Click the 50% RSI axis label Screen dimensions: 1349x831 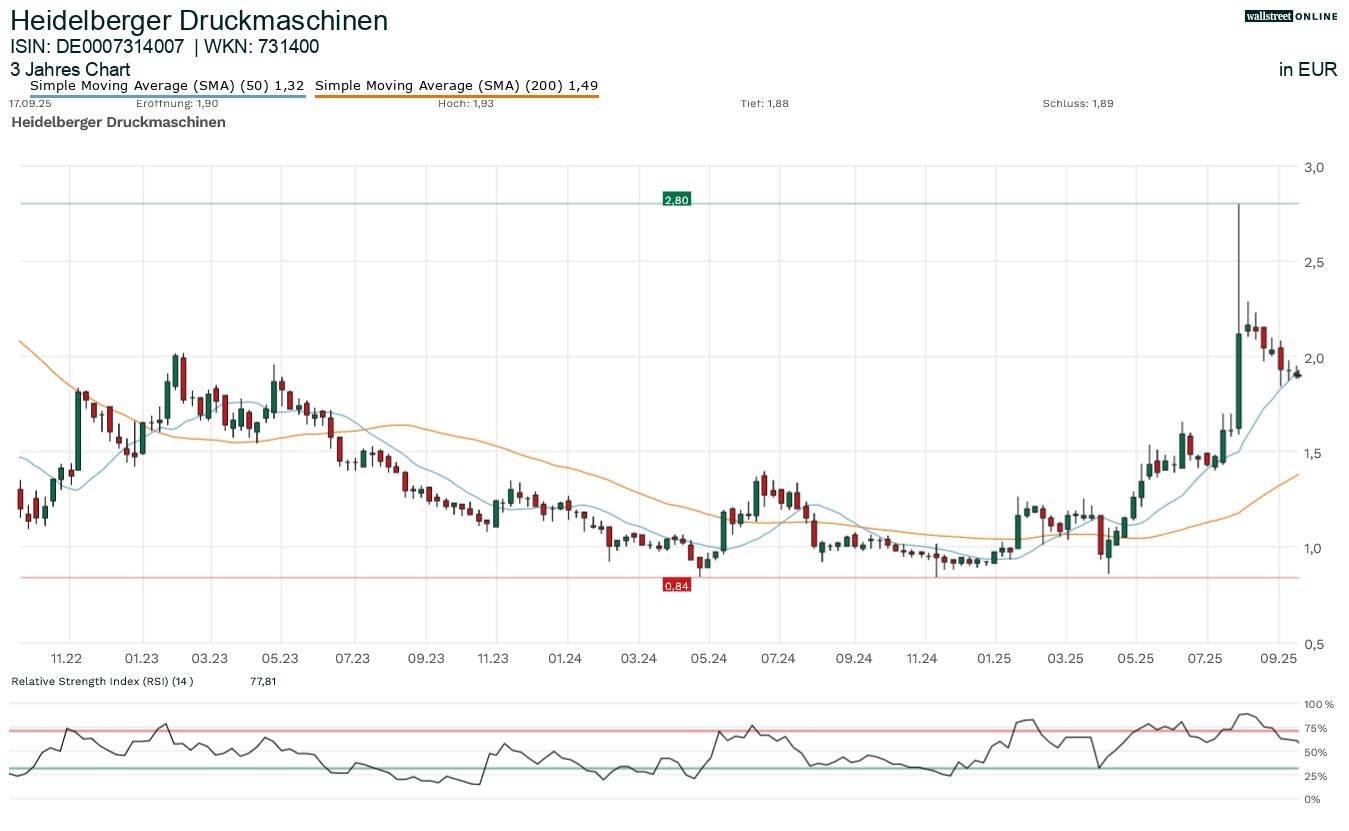(x=1315, y=752)
